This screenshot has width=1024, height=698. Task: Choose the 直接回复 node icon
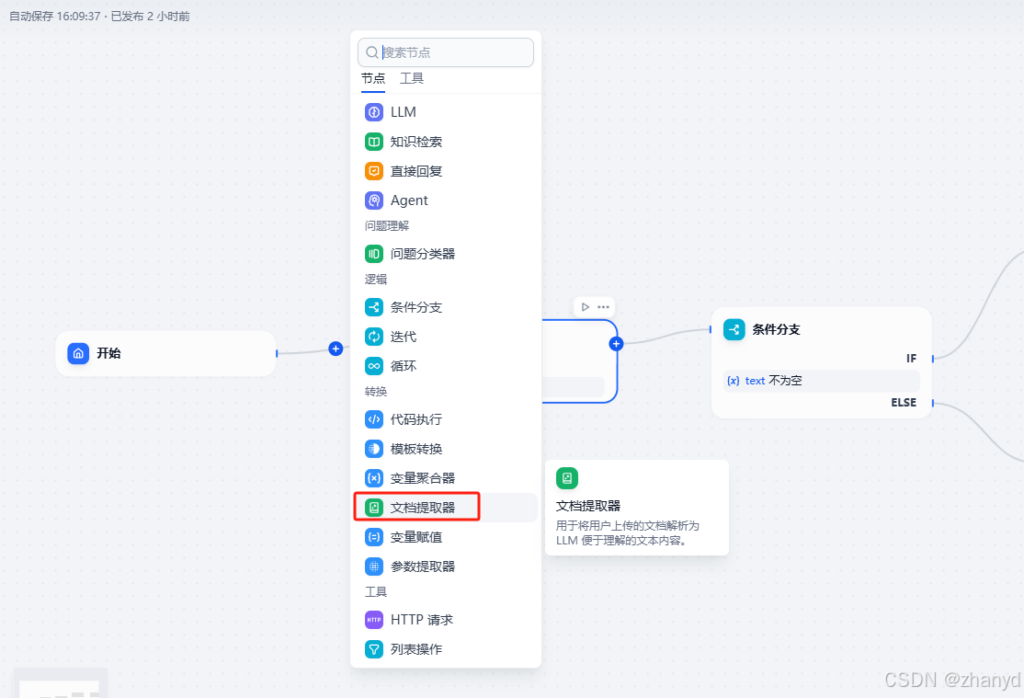374,171
